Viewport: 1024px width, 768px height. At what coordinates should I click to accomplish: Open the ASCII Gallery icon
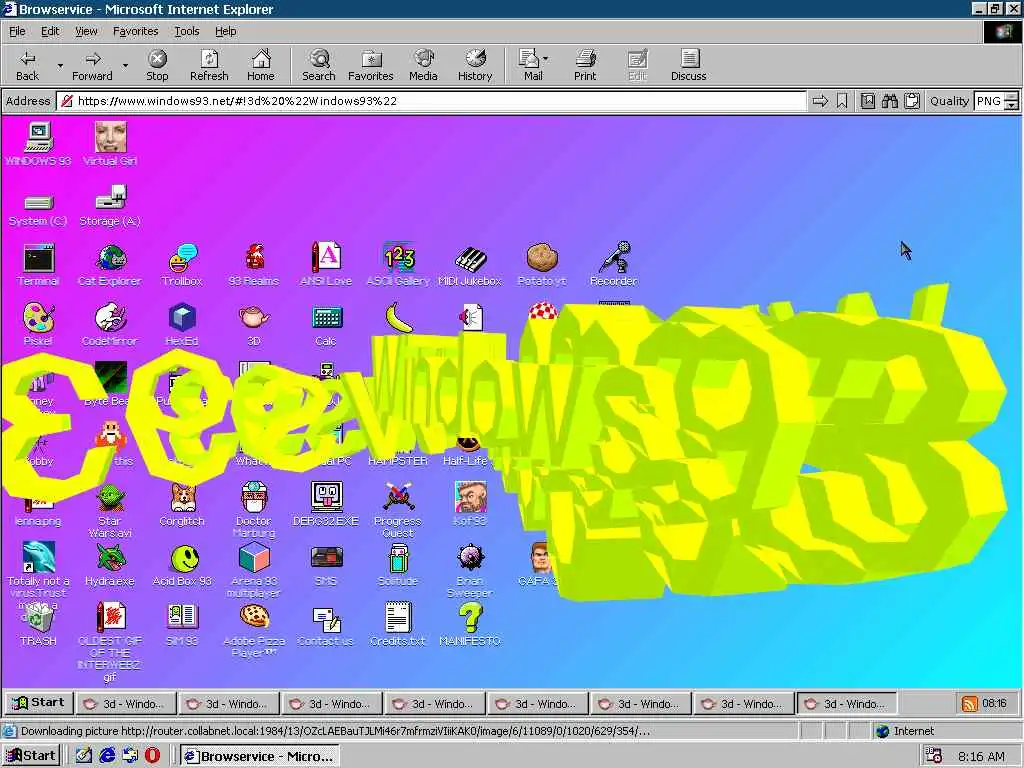point(398,264)
